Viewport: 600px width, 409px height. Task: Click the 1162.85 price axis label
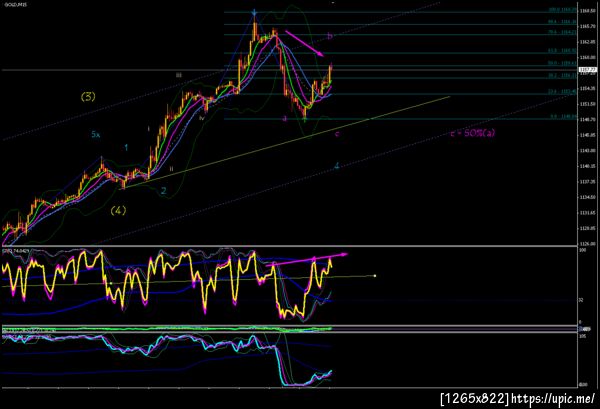click(587, 42)
